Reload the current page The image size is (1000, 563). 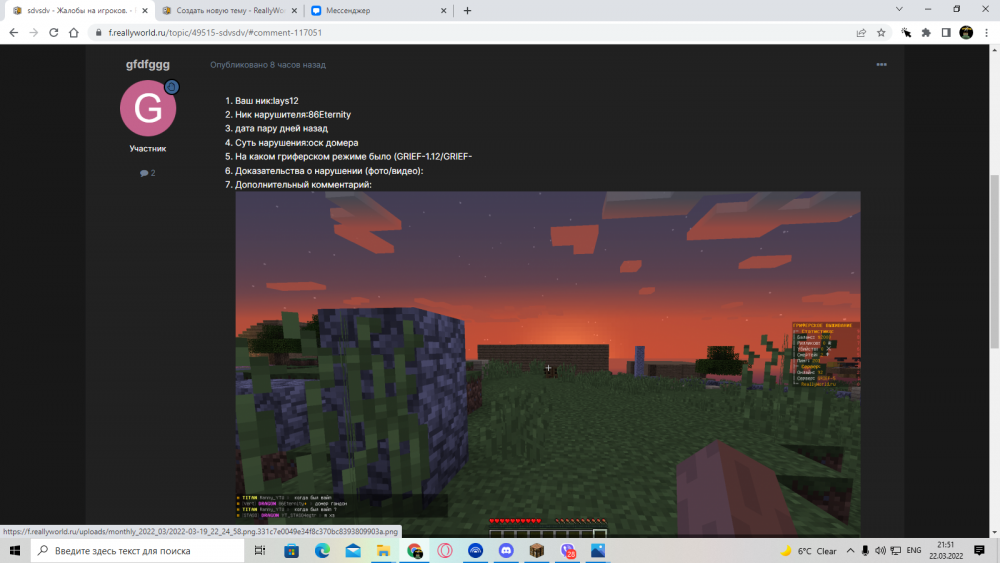tap(54, 33)
